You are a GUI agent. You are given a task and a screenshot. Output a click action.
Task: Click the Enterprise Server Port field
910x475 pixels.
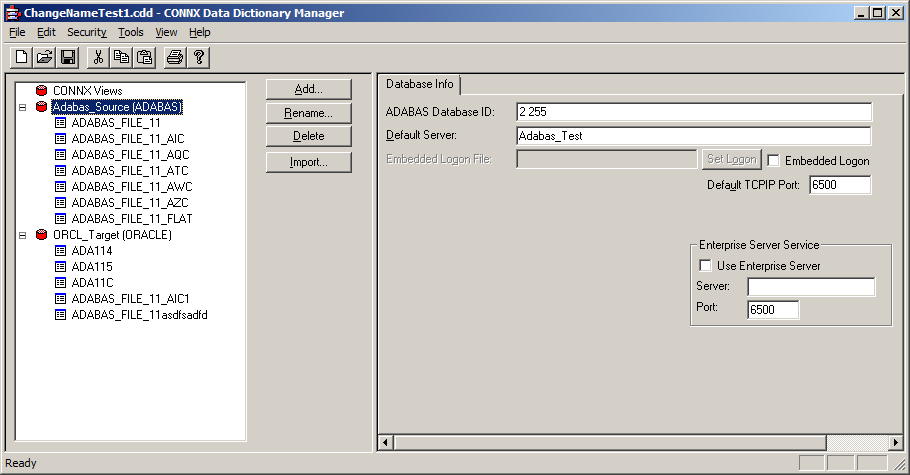point(773,310)
